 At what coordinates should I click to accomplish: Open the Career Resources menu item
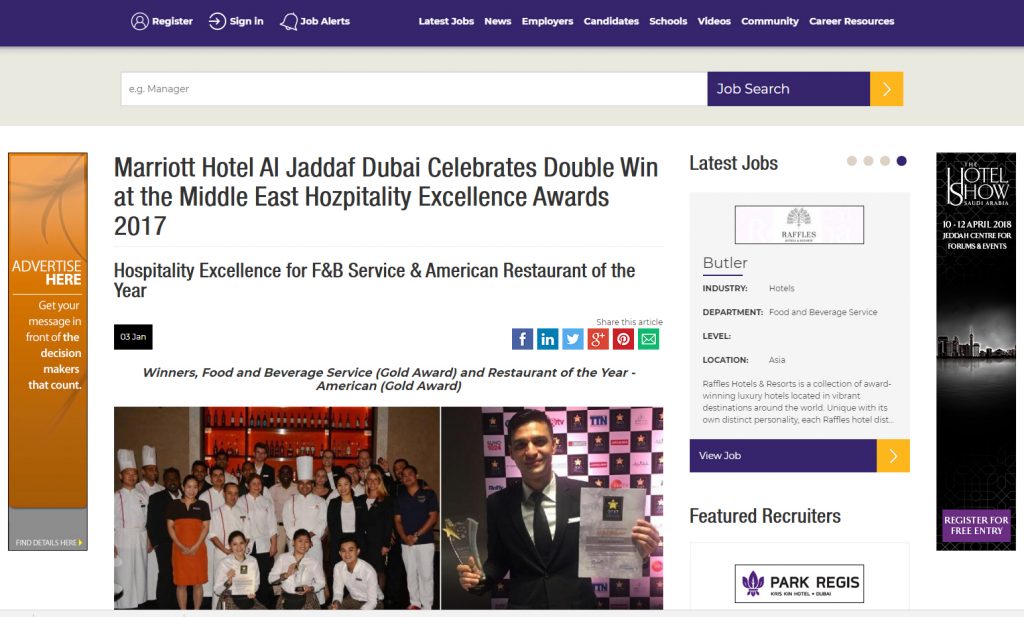[x=852, y=22]
